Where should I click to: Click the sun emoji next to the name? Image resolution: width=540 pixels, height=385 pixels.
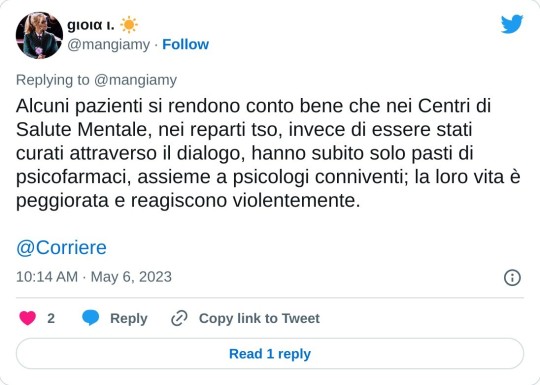point(129,25)
